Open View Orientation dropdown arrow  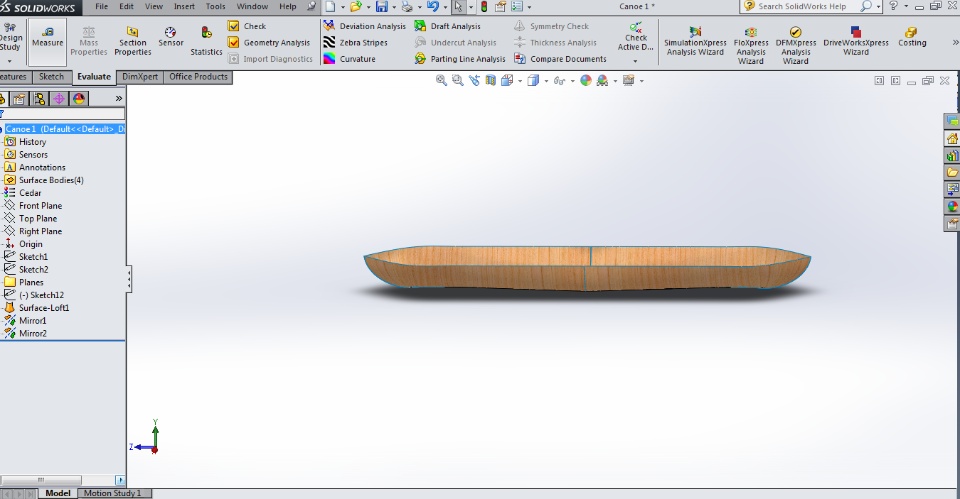click(520, 81)
